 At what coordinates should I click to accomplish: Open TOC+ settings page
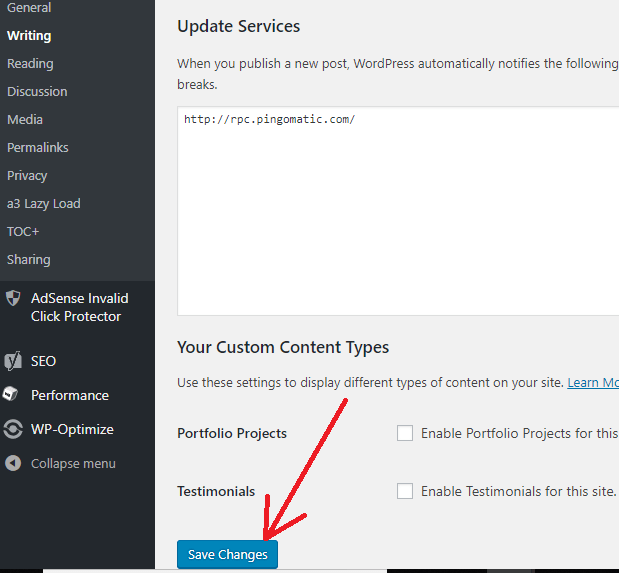coord(23,231)
